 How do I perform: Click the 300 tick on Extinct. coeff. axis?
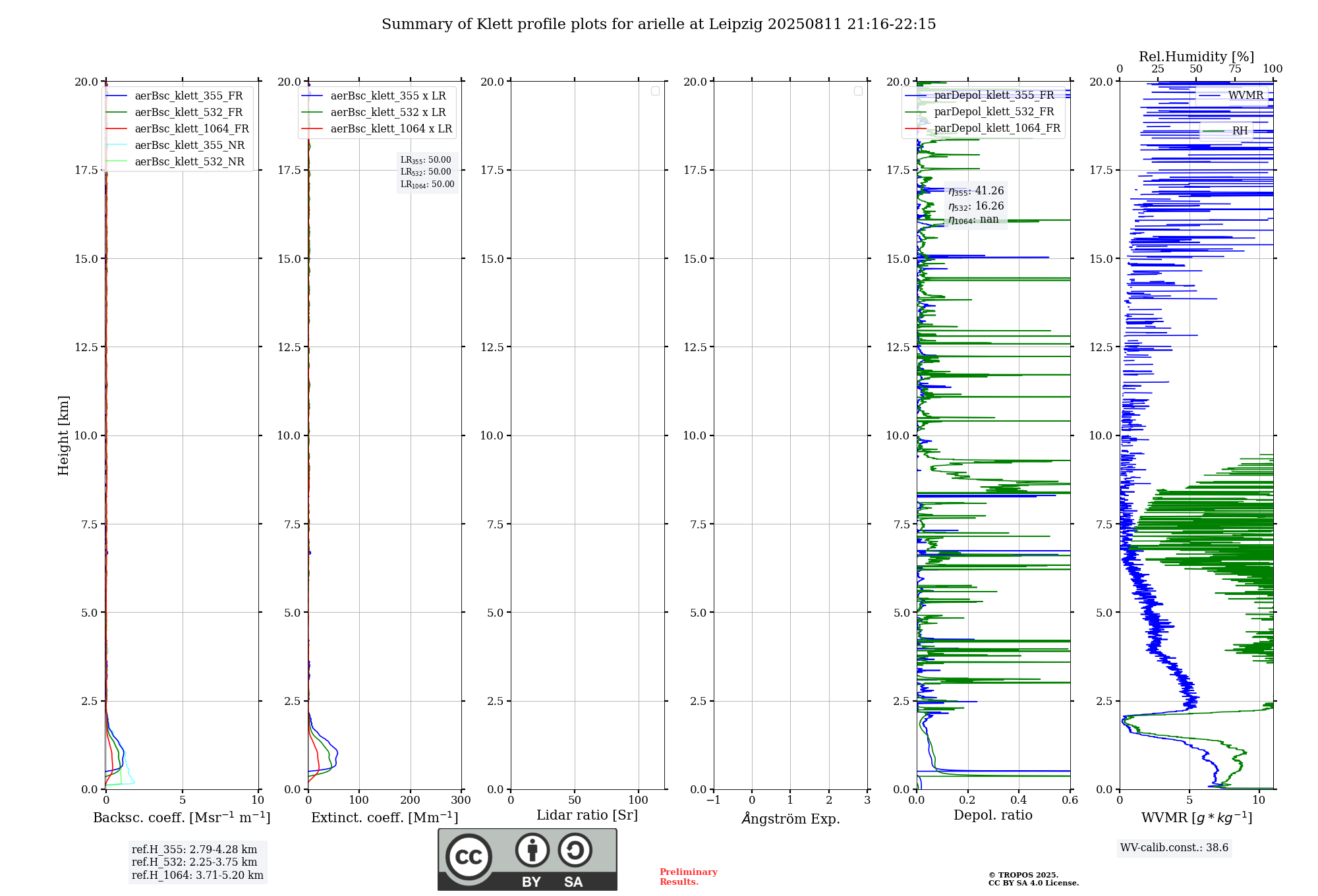(461, 800)
